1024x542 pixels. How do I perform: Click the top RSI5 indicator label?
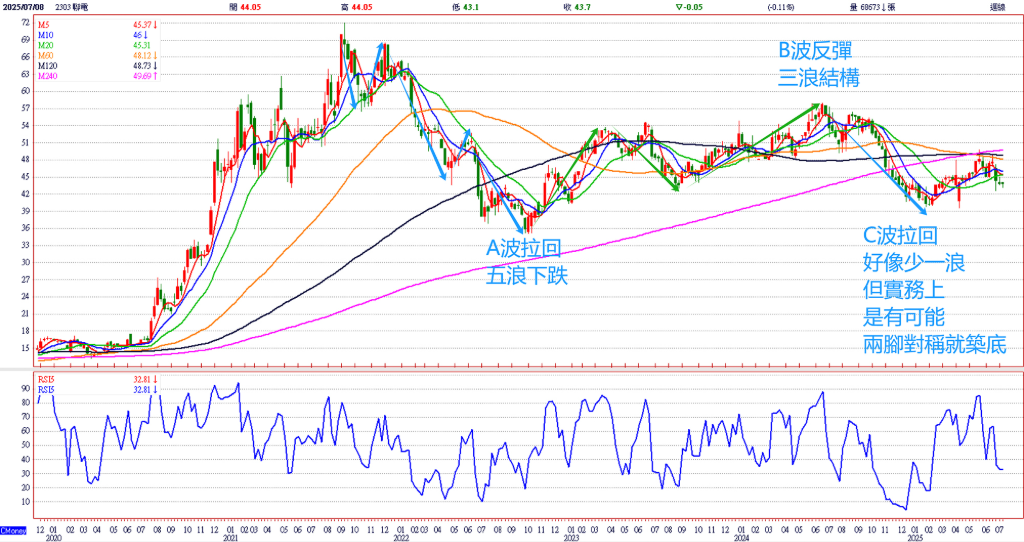49,380
